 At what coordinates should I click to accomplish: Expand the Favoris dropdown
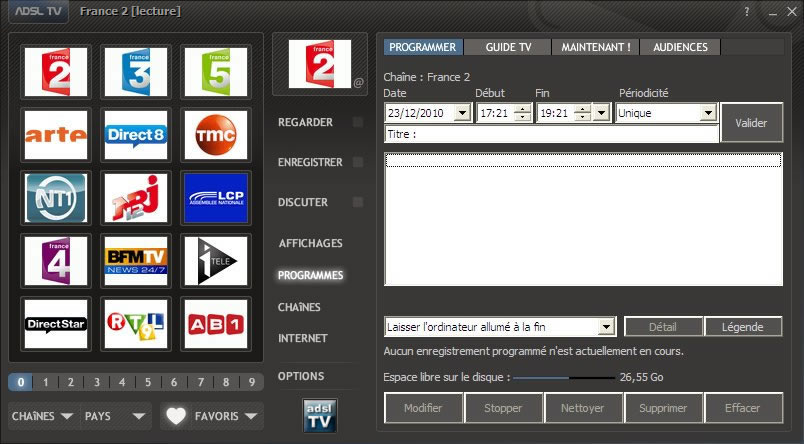coord(251,416)
